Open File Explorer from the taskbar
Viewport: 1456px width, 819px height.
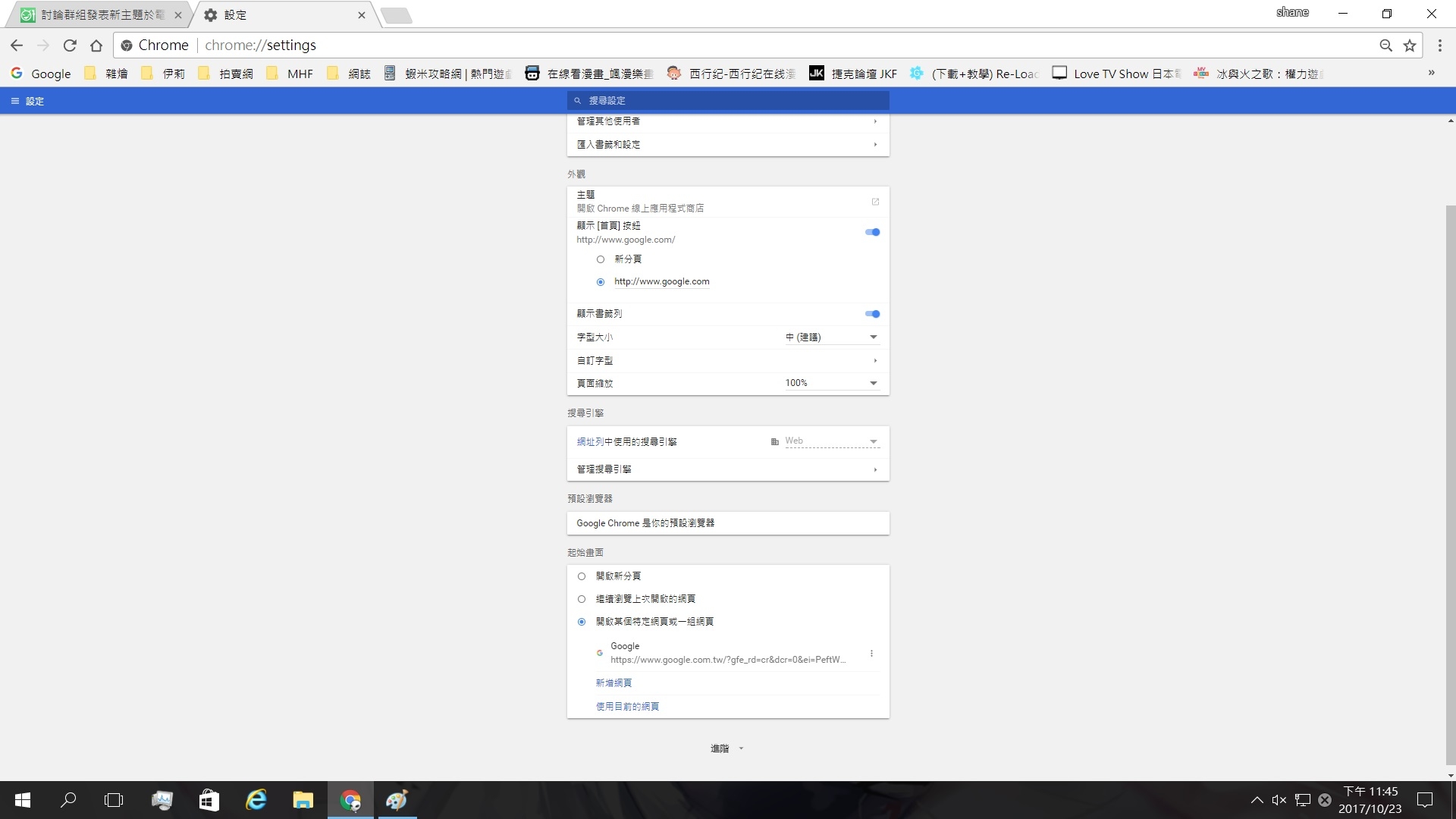(x=303, y=800)
